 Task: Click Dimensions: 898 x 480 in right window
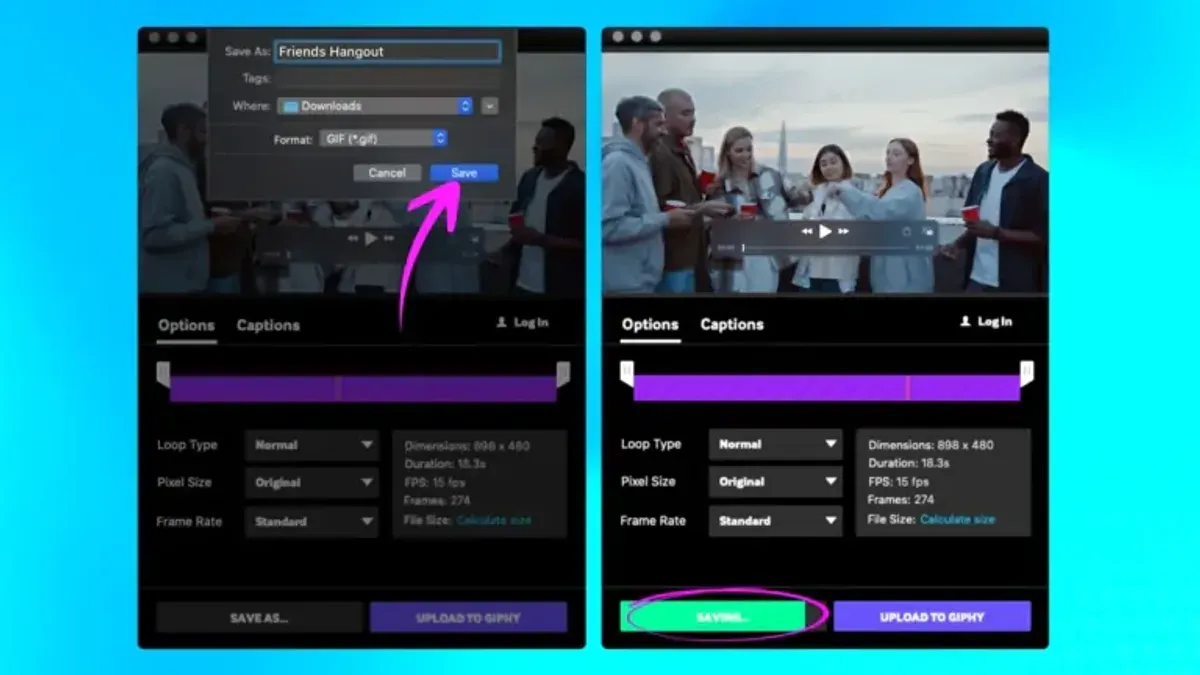click(x=931, y=445)
